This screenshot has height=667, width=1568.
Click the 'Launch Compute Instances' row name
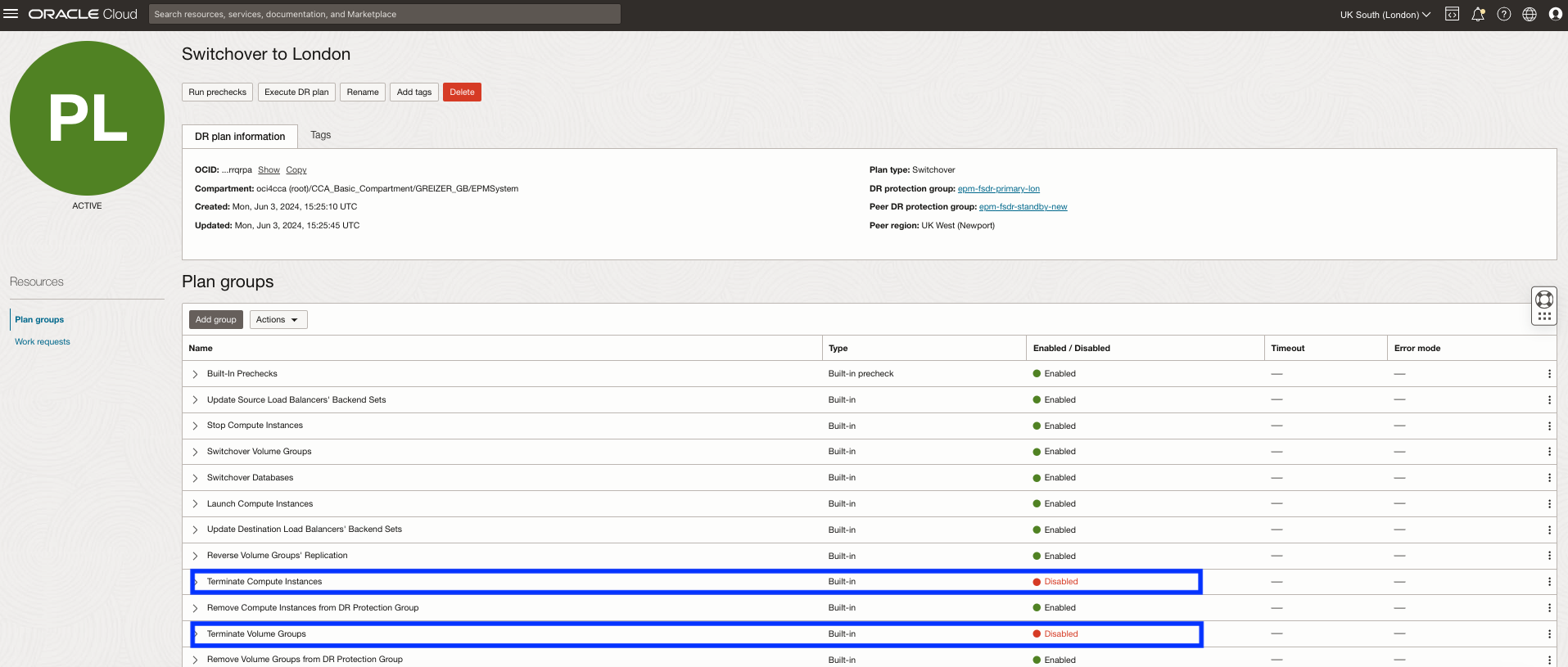pyautogui.click(x=260, y=504)
